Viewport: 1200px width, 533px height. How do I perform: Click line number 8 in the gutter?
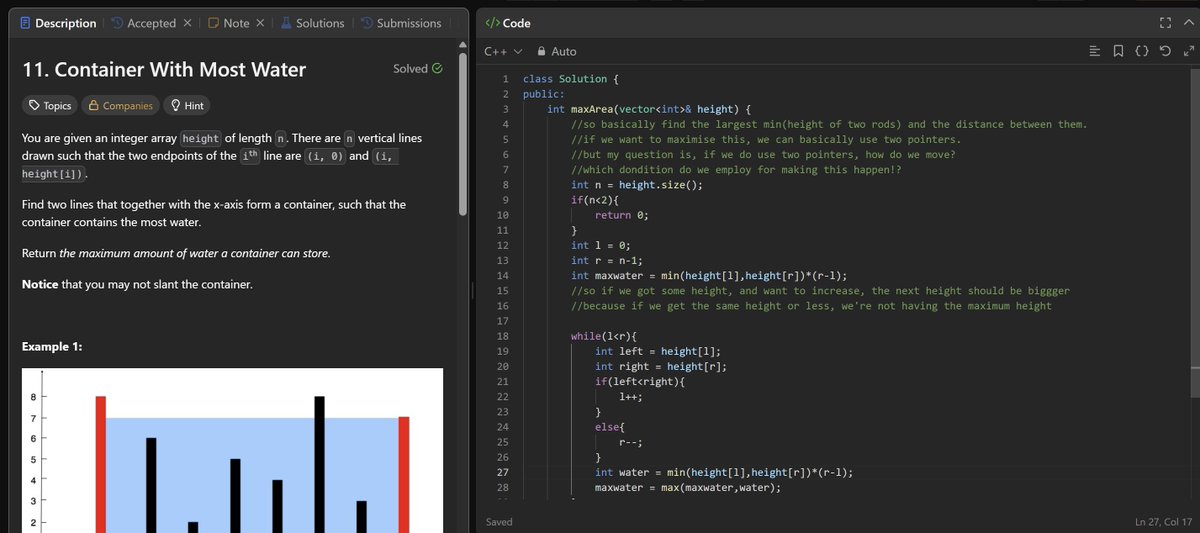507,184
